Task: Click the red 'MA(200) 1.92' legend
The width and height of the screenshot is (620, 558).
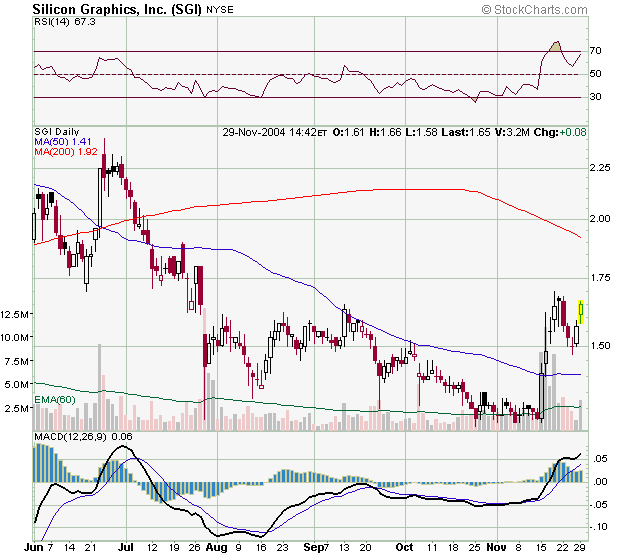Action: 66,151
